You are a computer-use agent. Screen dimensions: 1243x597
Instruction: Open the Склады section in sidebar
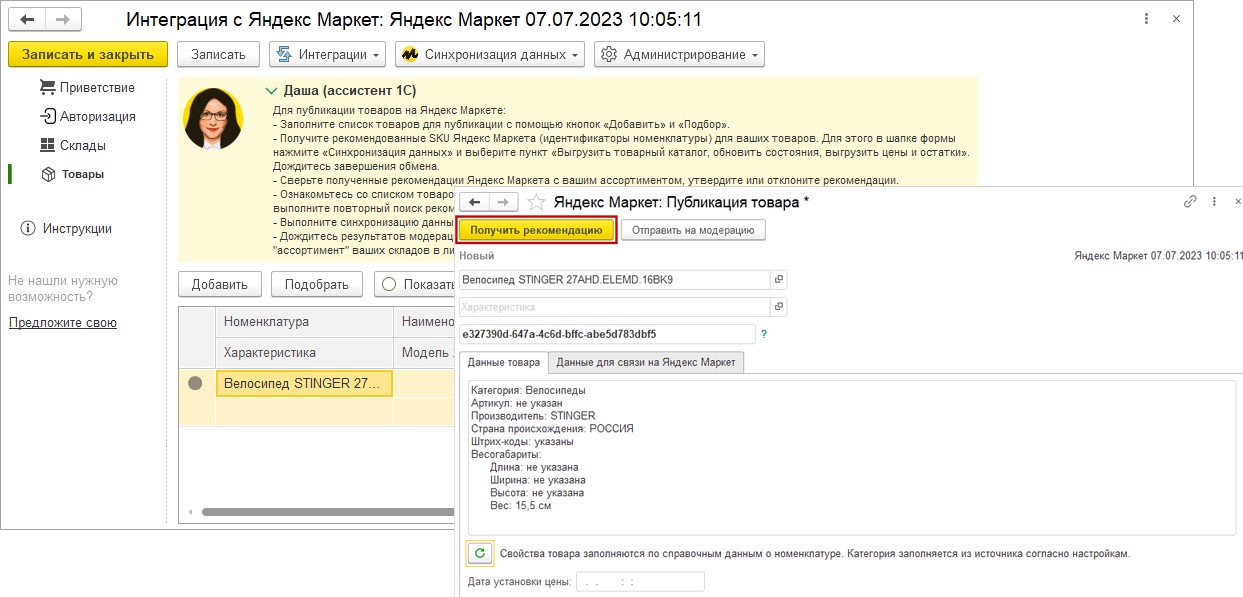pyautogui.click(x=73, y=145)
